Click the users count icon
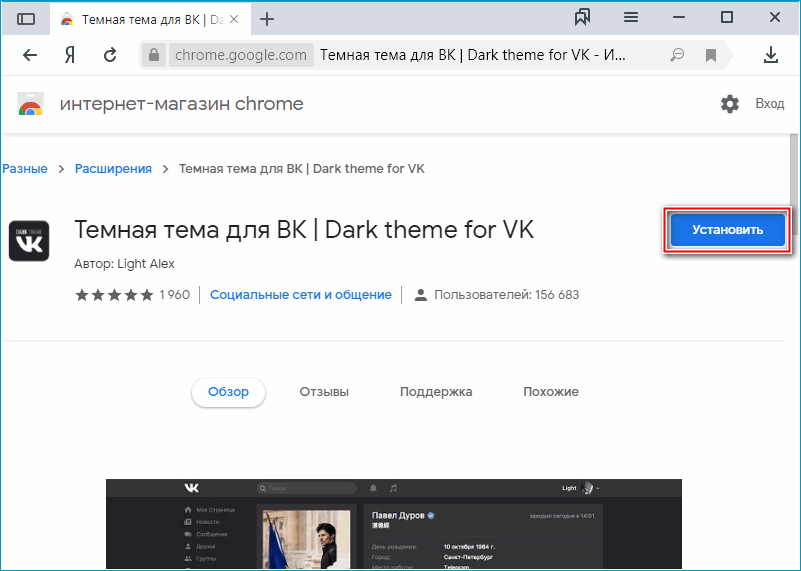 coord(420,295)
